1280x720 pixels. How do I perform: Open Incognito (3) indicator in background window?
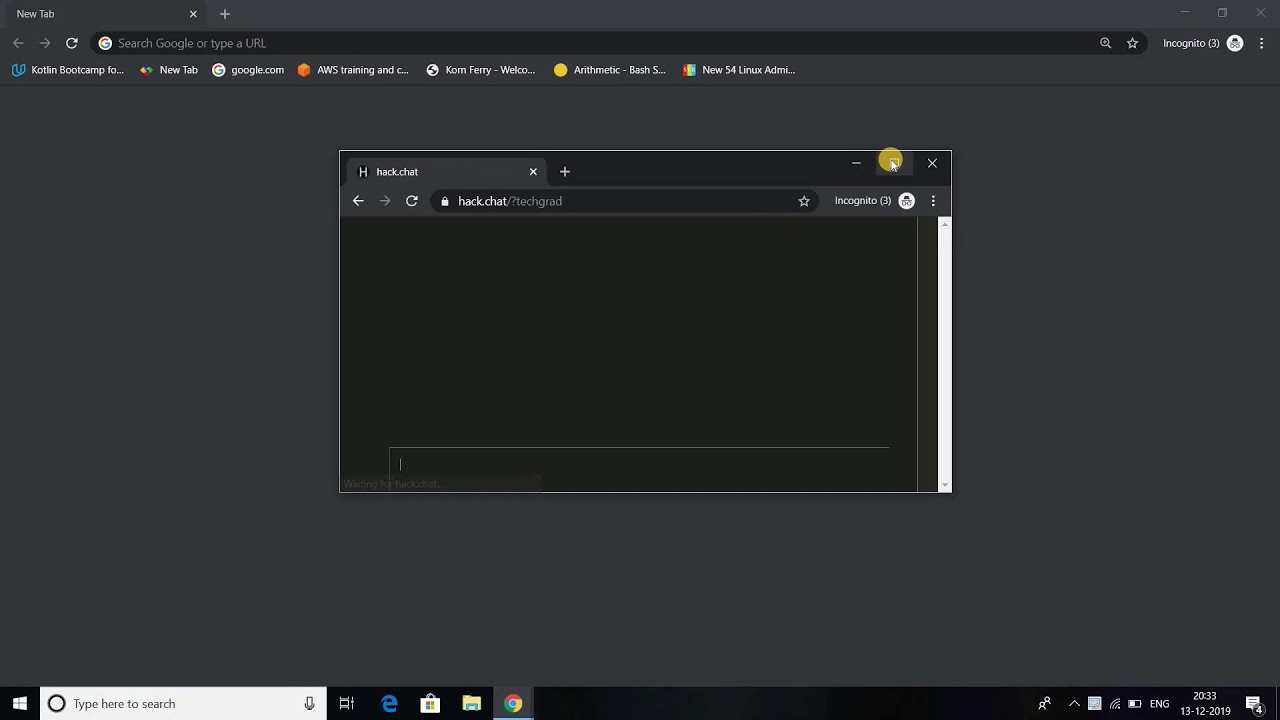click(x=1203, y=43)
